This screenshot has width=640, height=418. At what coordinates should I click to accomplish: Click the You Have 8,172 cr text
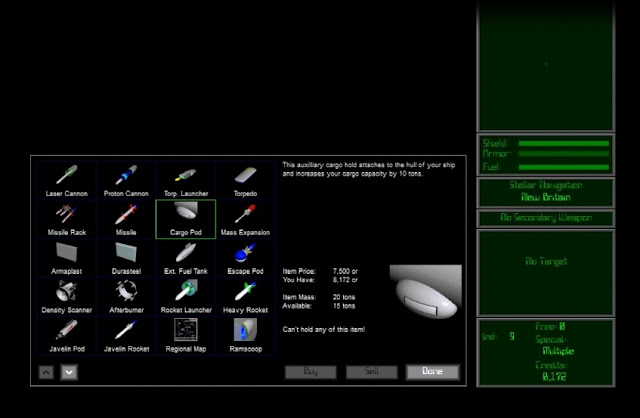[x=320, y=280]
